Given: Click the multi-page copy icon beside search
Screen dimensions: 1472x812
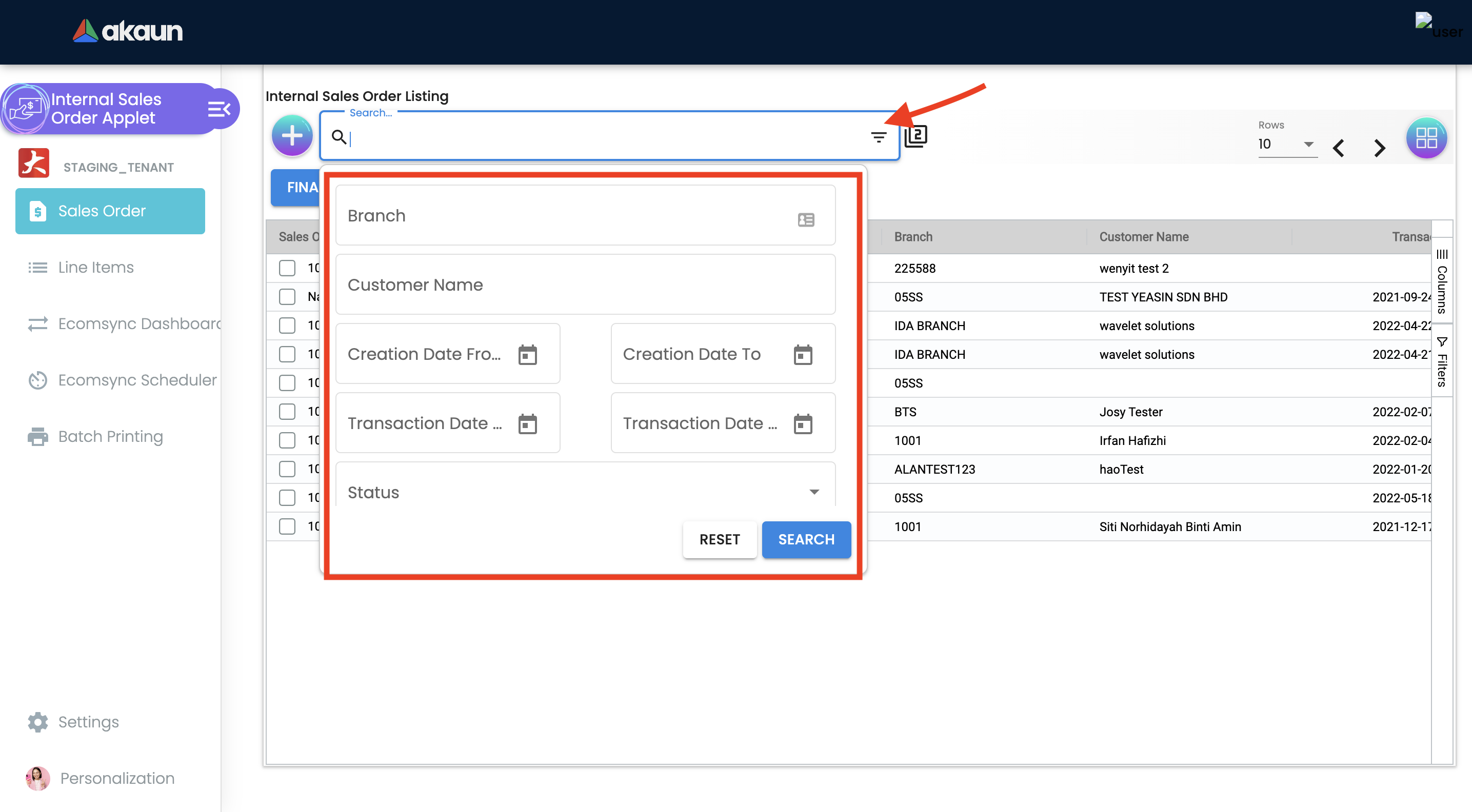Looking at the screenshot, I should (x=916, y=136).
